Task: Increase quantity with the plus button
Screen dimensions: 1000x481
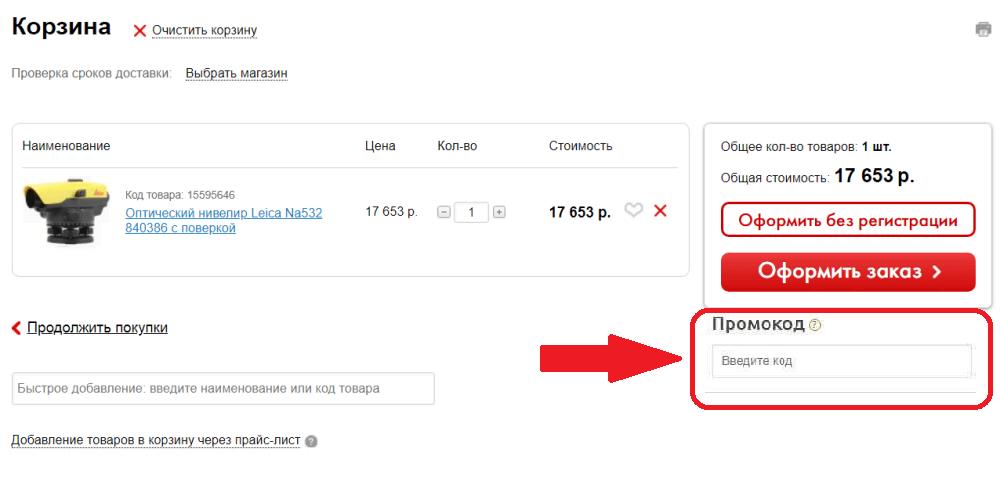Action: point(499,212)
